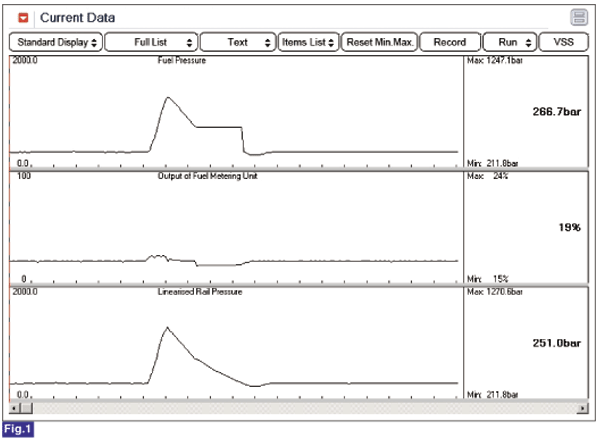Click the horizontal scrollbar thumb
This screenshot has height=440, width=600.
[26, 408]
